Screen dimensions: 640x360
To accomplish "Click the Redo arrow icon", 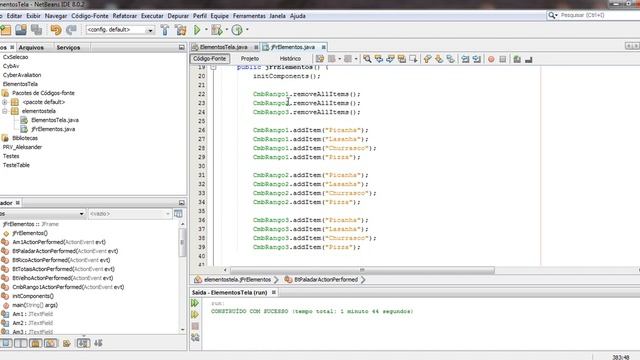I will point(71,30).
